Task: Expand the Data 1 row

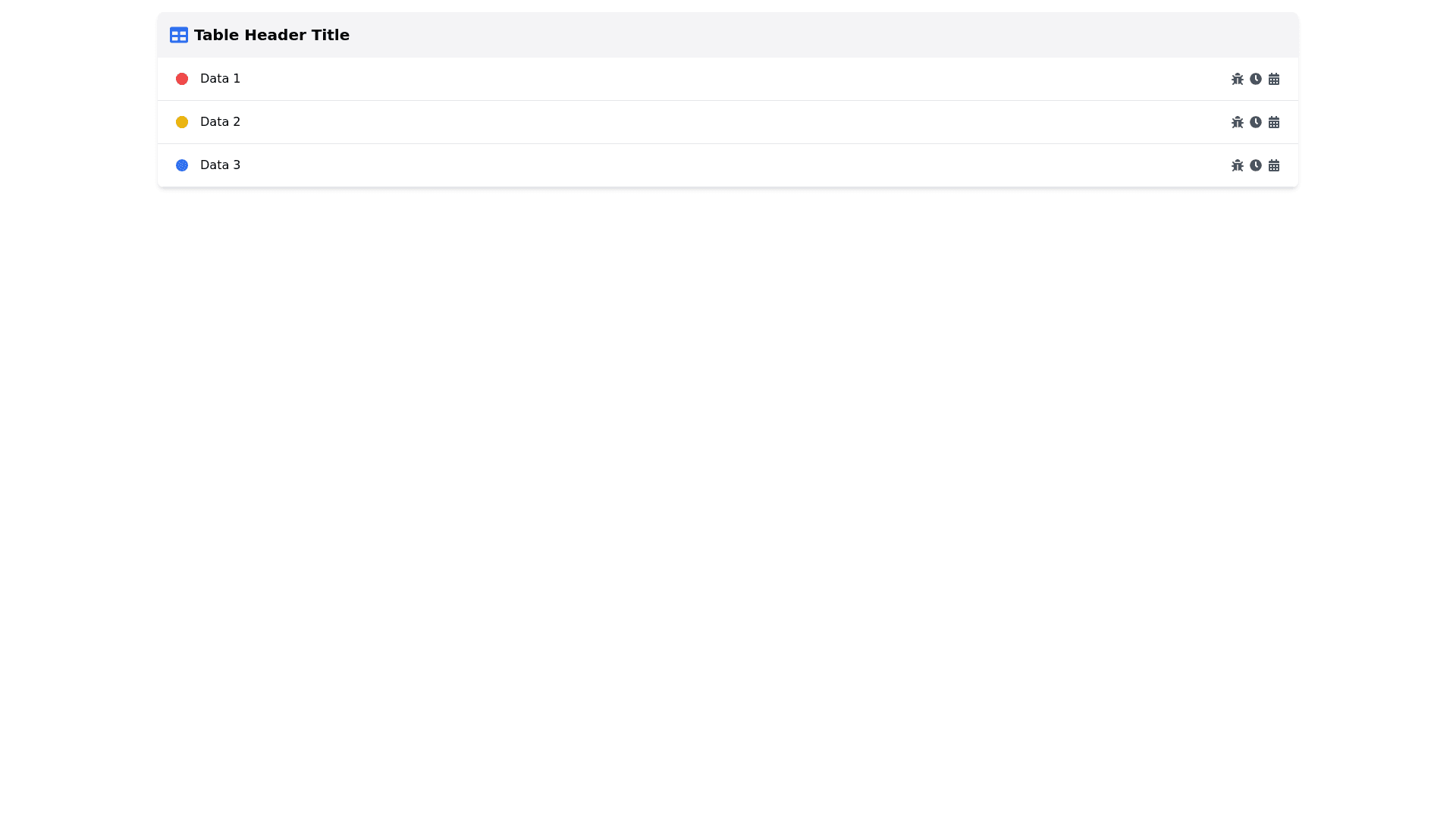Action: [682, 79]
